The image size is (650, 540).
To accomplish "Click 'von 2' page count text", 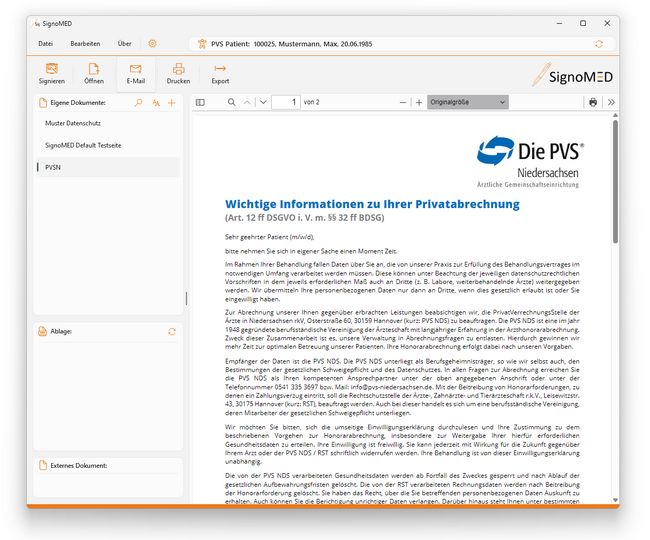I will pos(311,102).
